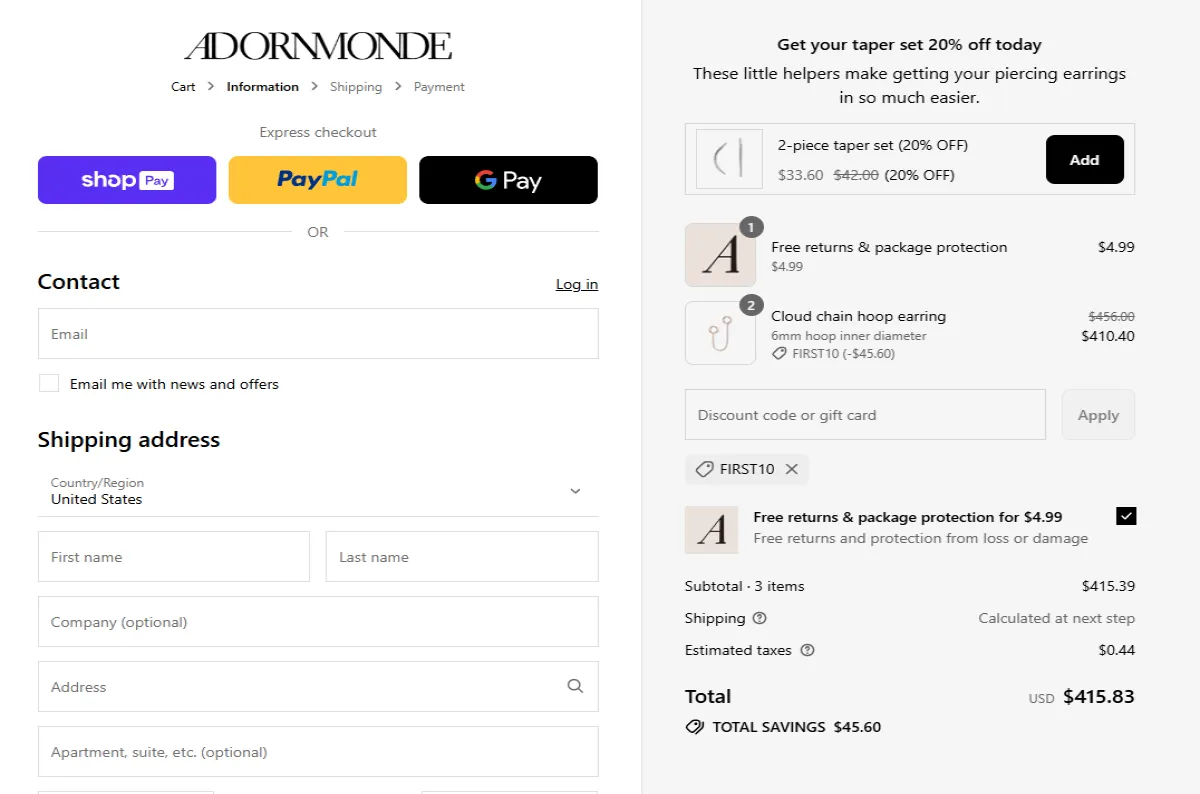The width and height of the screenshot is (1200, 794).
Task: Click the FIRST10 discount tag icon
Action: [703, 468]
